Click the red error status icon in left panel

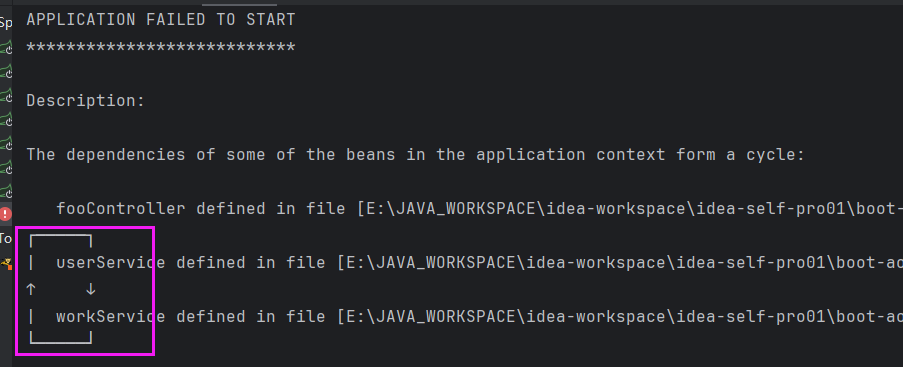pos(5,214)
